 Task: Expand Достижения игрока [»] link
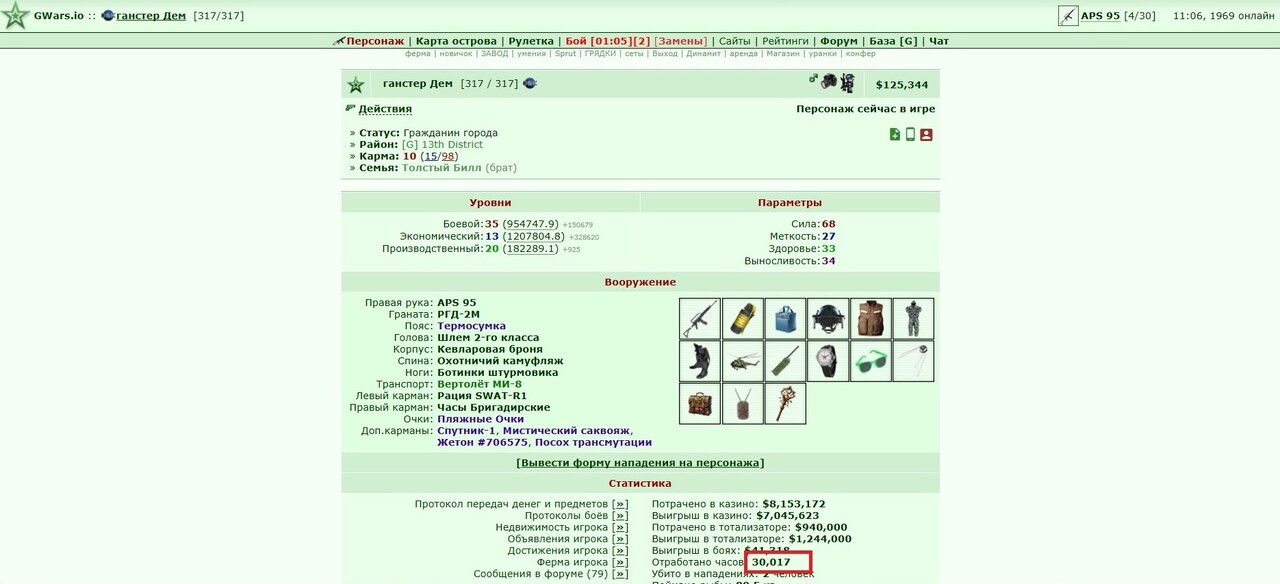[x=621, y=551]
